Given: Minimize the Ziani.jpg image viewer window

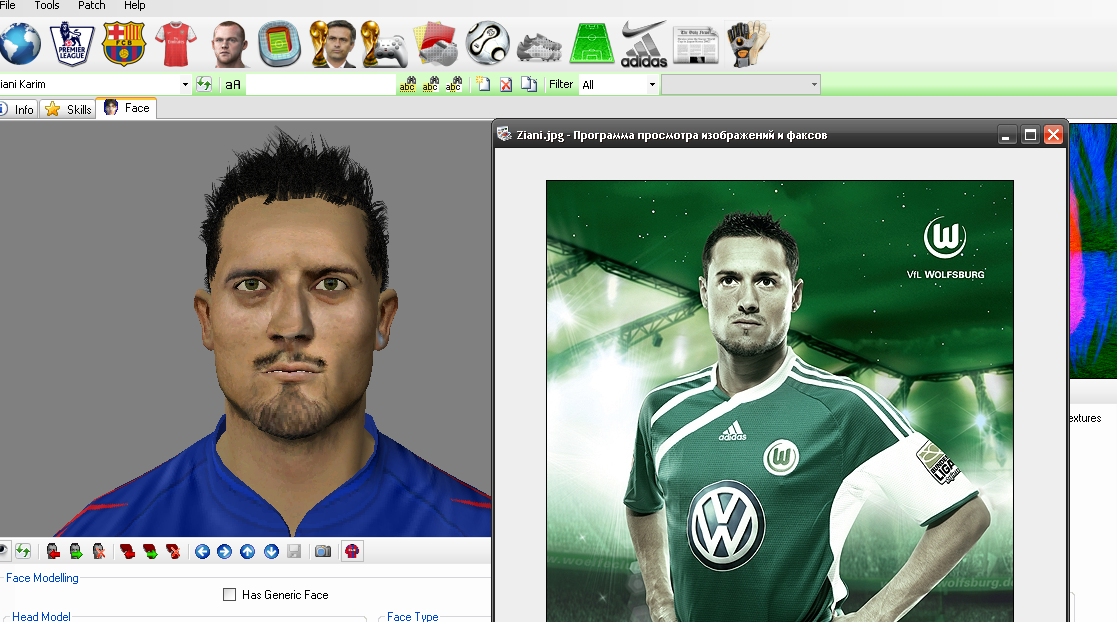Looking at the screenshot, I should click(1006, 135).
